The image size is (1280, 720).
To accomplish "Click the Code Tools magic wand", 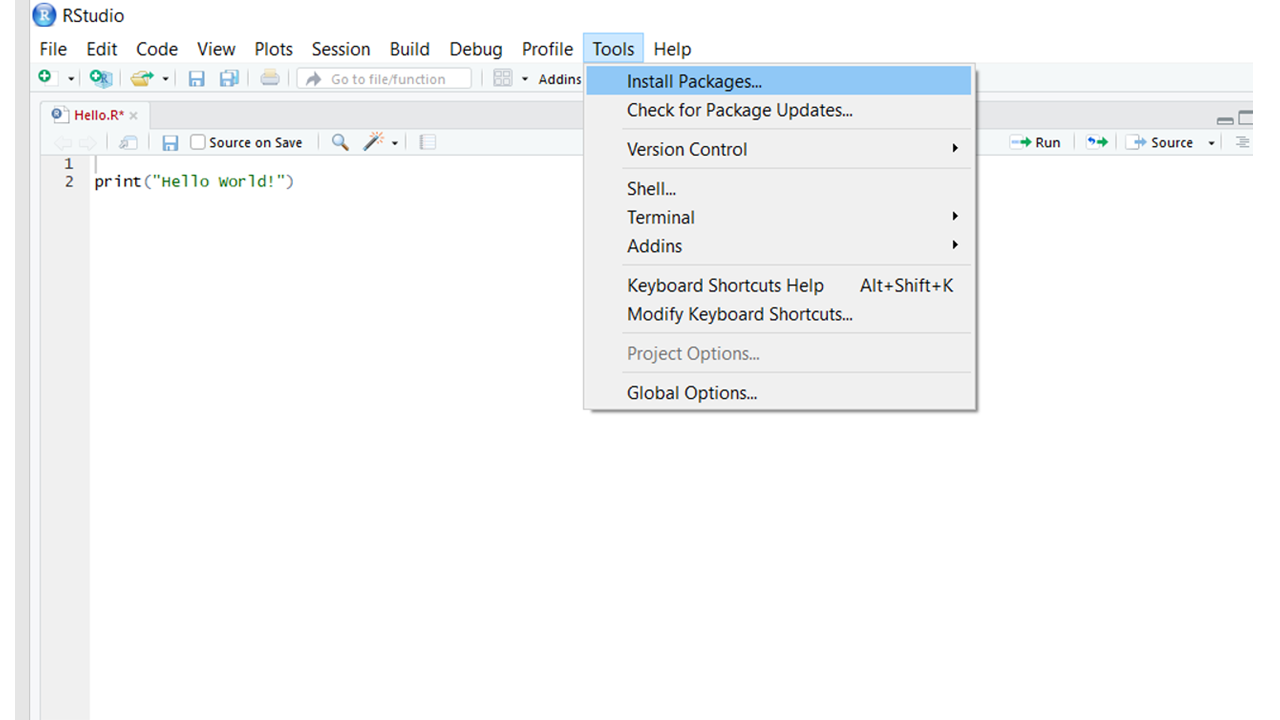I will click(374, 142).
